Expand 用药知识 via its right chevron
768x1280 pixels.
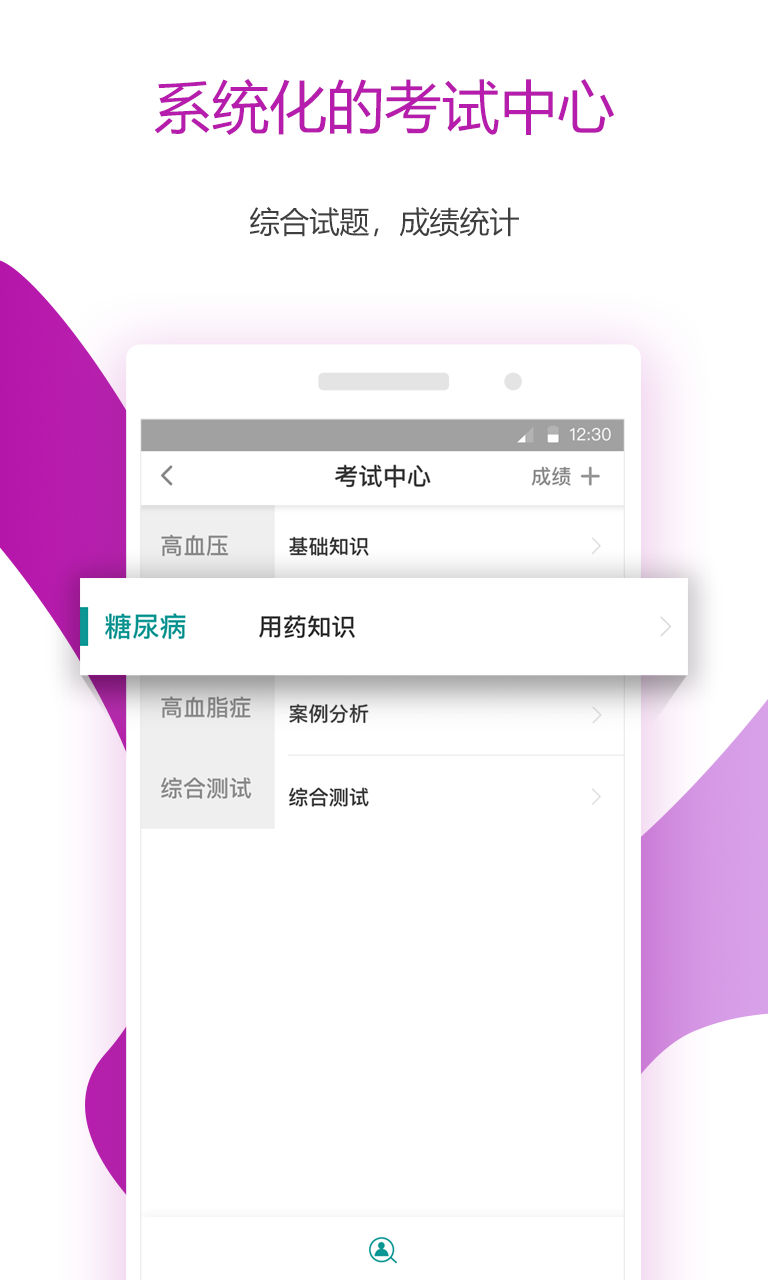(666, 627)
